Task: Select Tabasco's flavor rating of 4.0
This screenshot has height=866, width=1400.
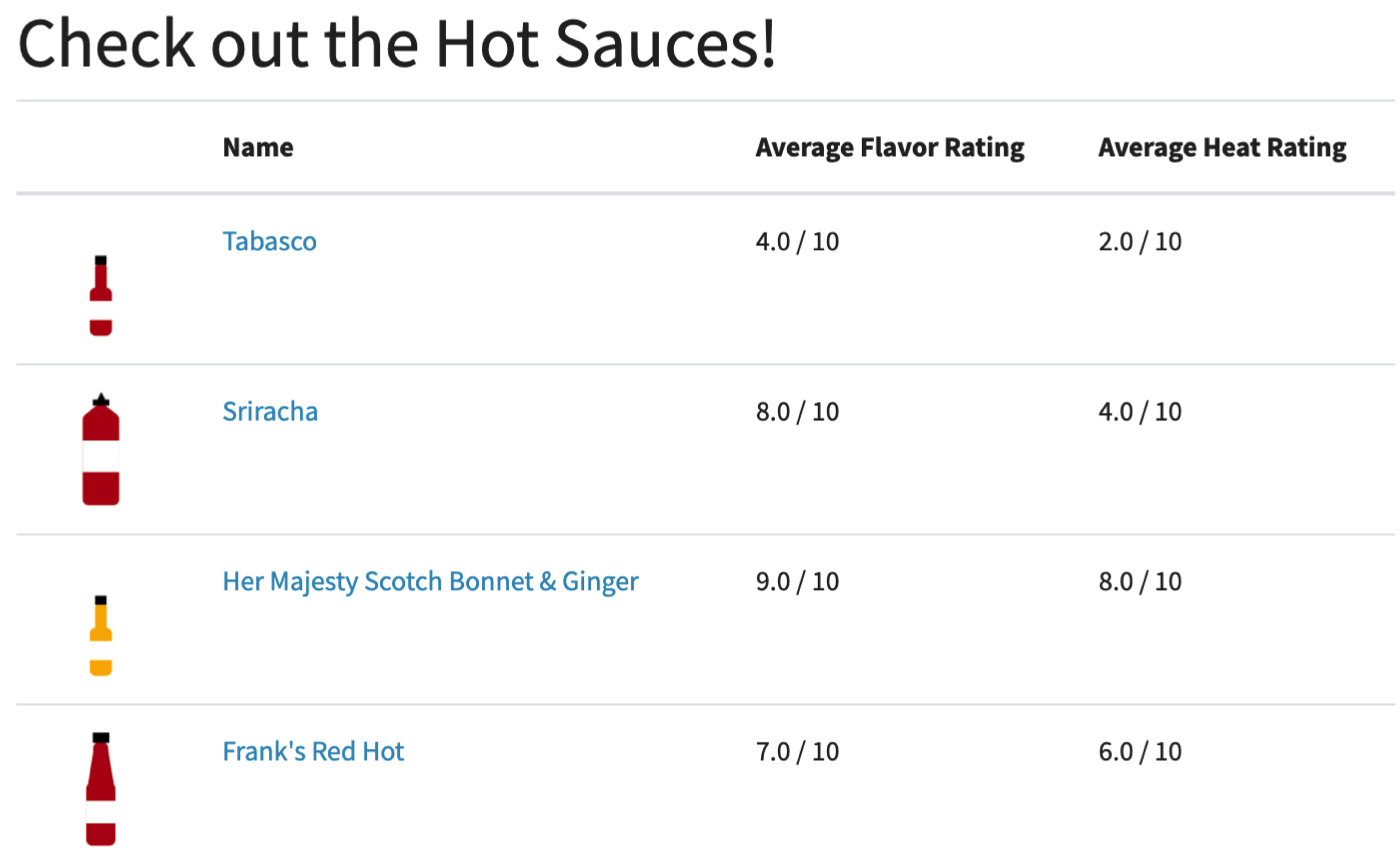Action: click(797, 242)
